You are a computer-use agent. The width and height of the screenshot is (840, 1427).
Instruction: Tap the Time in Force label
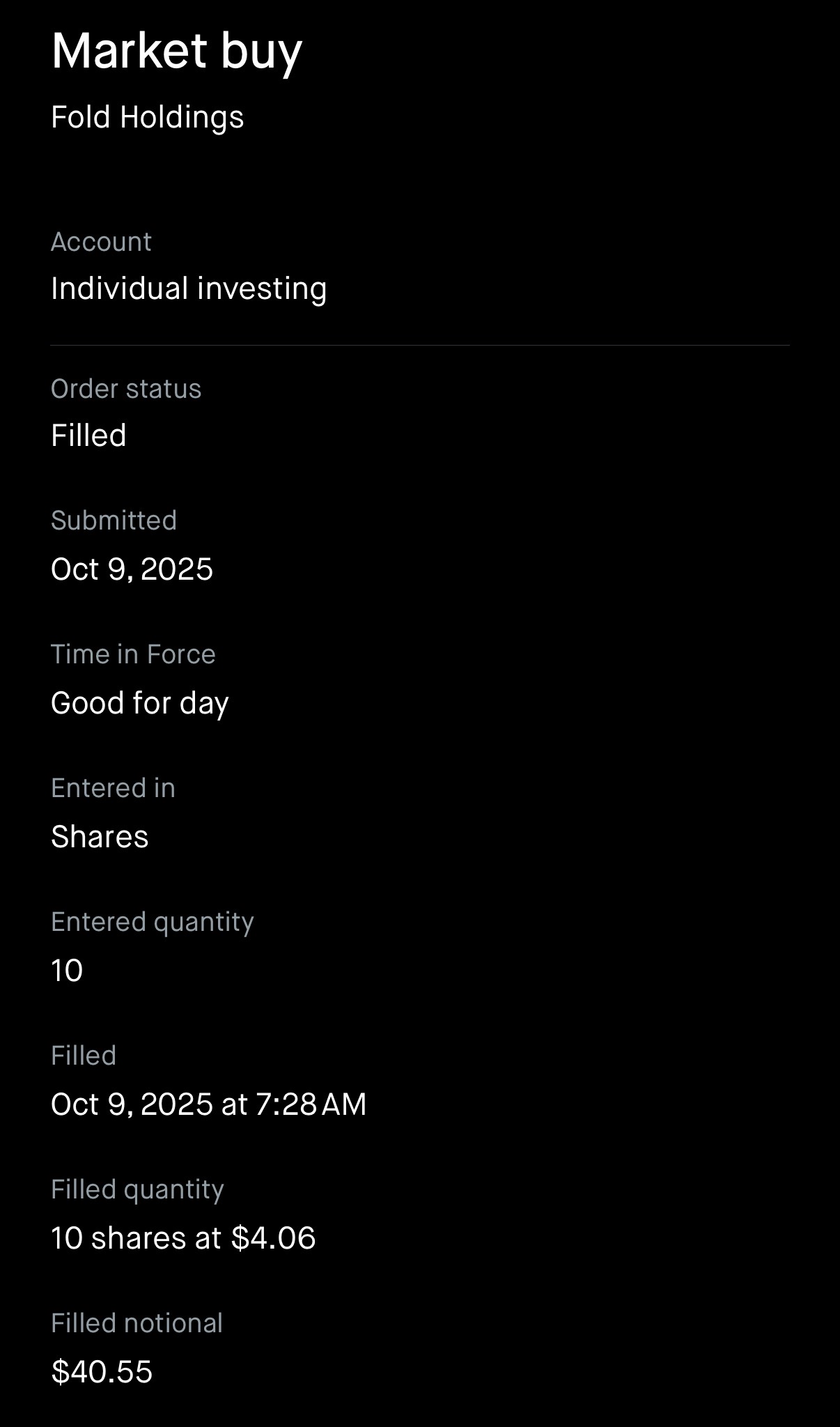133,654
